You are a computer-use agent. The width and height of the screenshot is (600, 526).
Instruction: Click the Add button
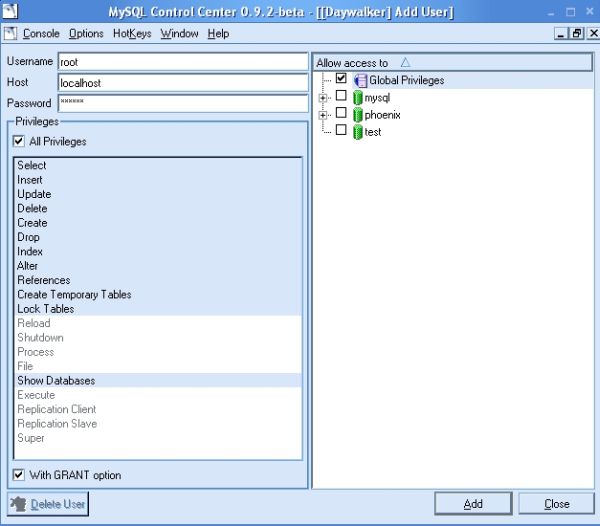coord(473,504)
